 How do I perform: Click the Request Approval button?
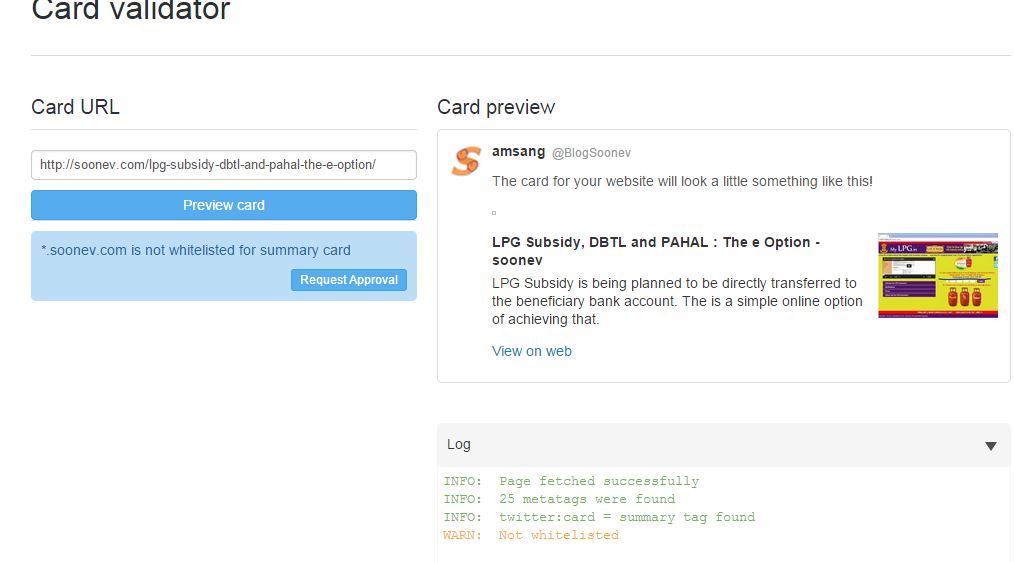pyautogui.click(x=349, y=279)
